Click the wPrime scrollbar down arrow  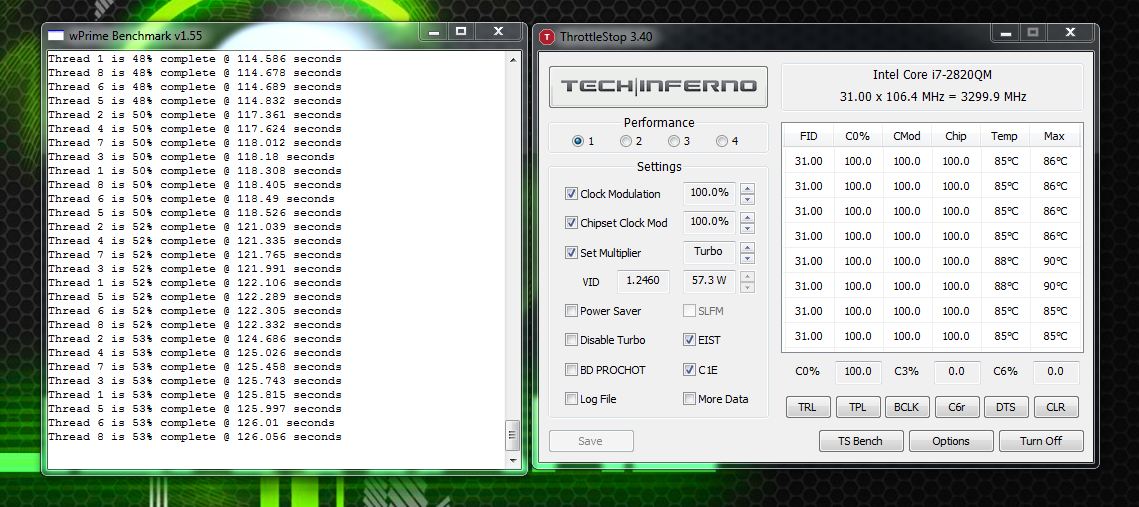(513, 460)
